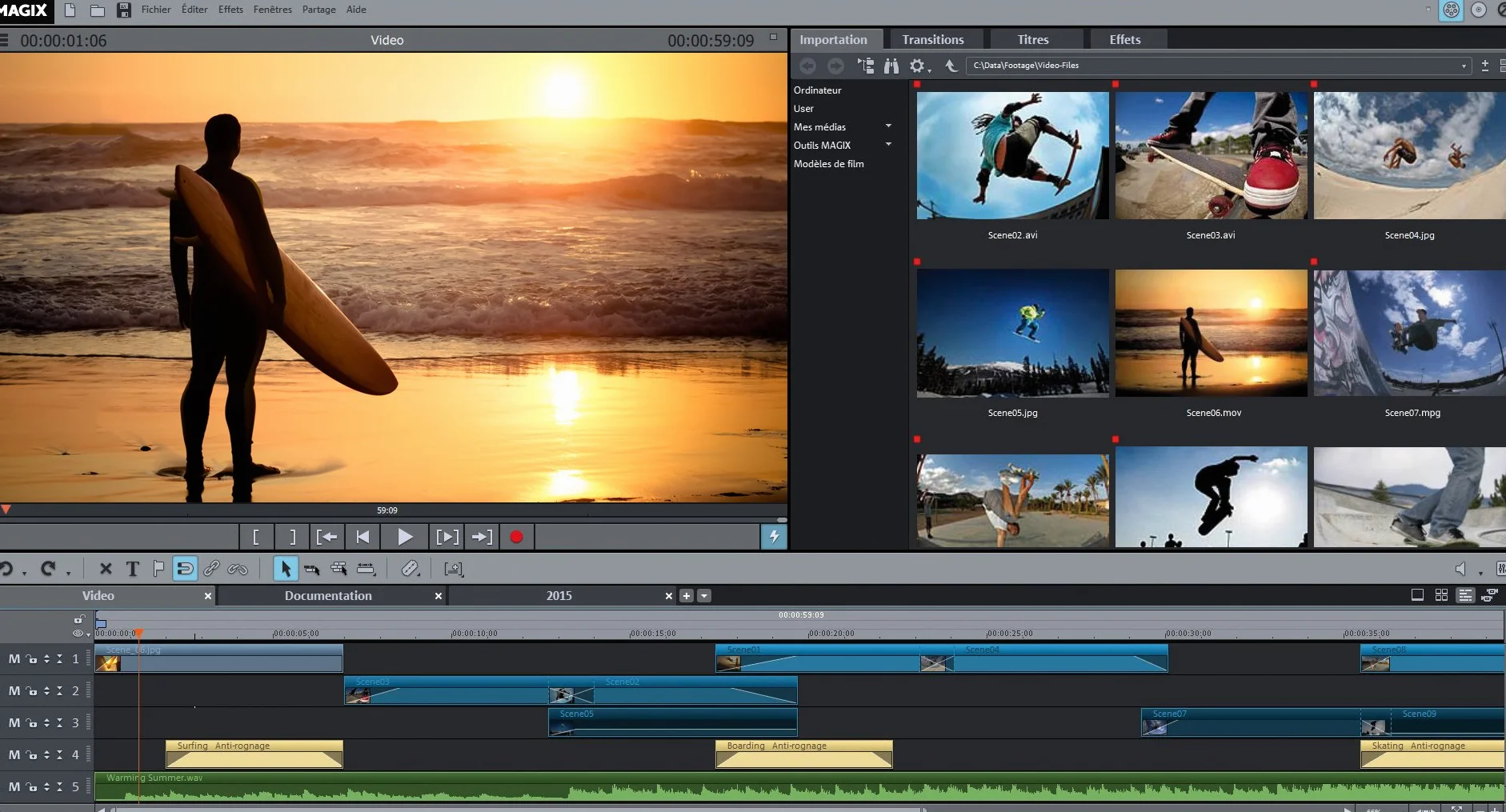Expand Mes médias arrow

888,126
